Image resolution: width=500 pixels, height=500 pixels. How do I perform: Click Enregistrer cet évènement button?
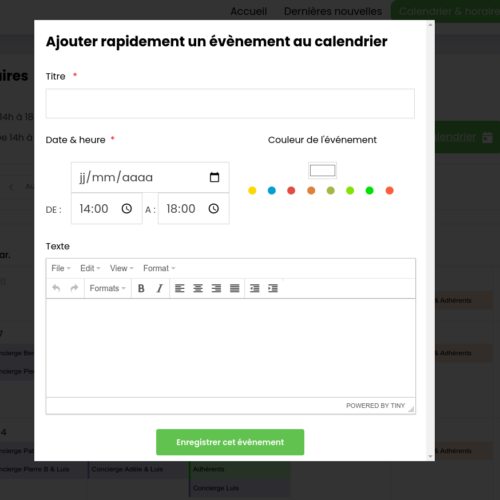[x=230, y=442]
